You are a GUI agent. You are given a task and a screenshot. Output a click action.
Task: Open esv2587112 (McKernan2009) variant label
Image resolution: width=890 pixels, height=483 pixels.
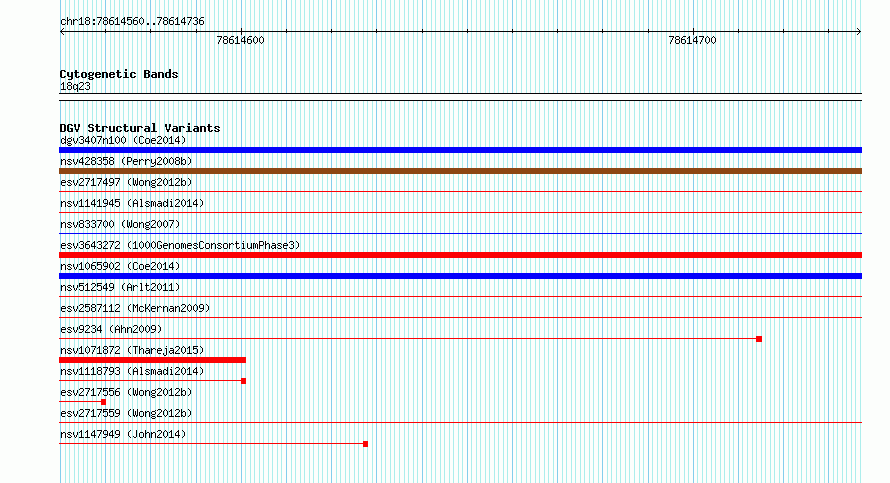[x=135, y=308]
